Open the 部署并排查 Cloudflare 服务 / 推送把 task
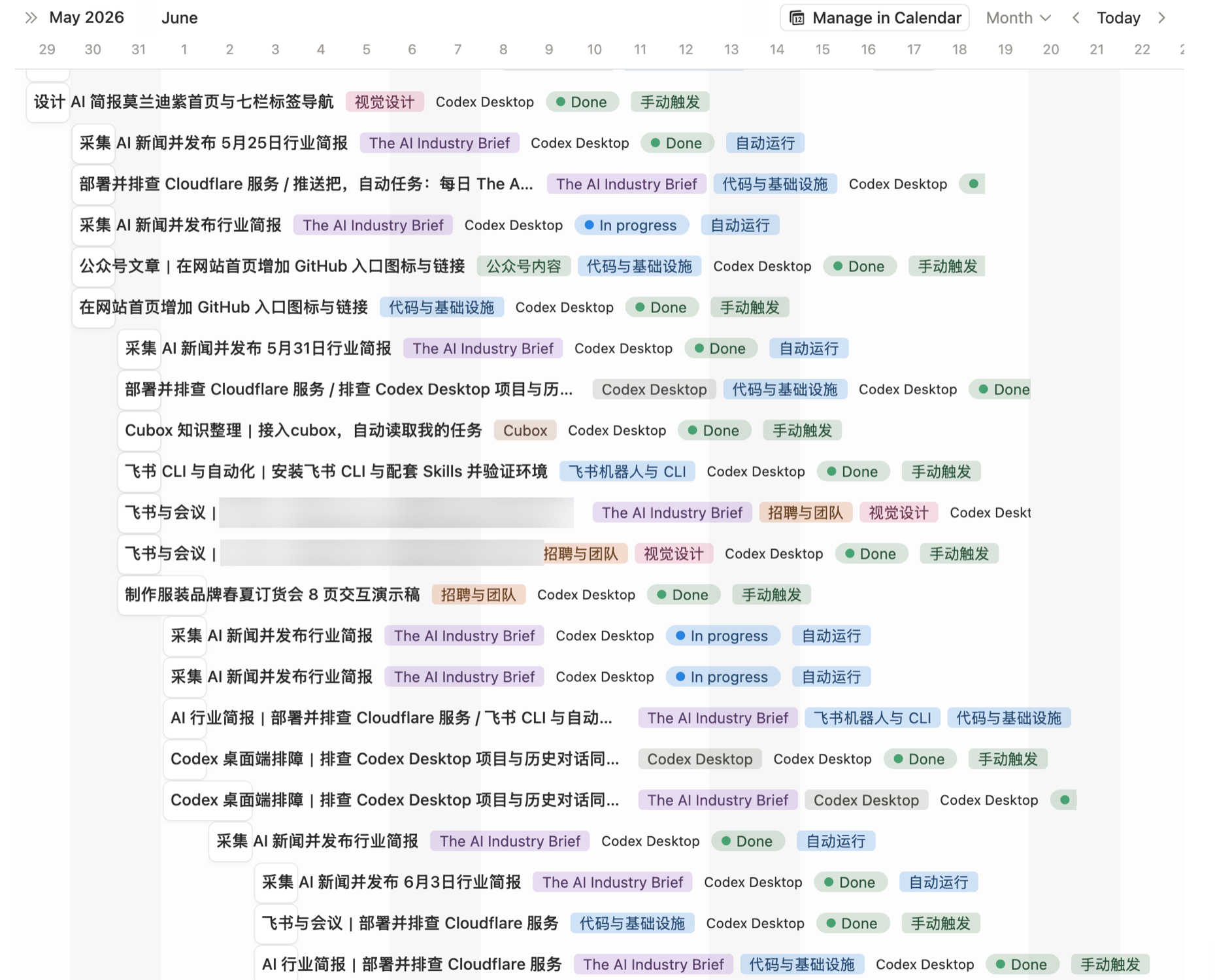Image resolution: width=1215 pixels, height=980 pixels. coord(306,184)
